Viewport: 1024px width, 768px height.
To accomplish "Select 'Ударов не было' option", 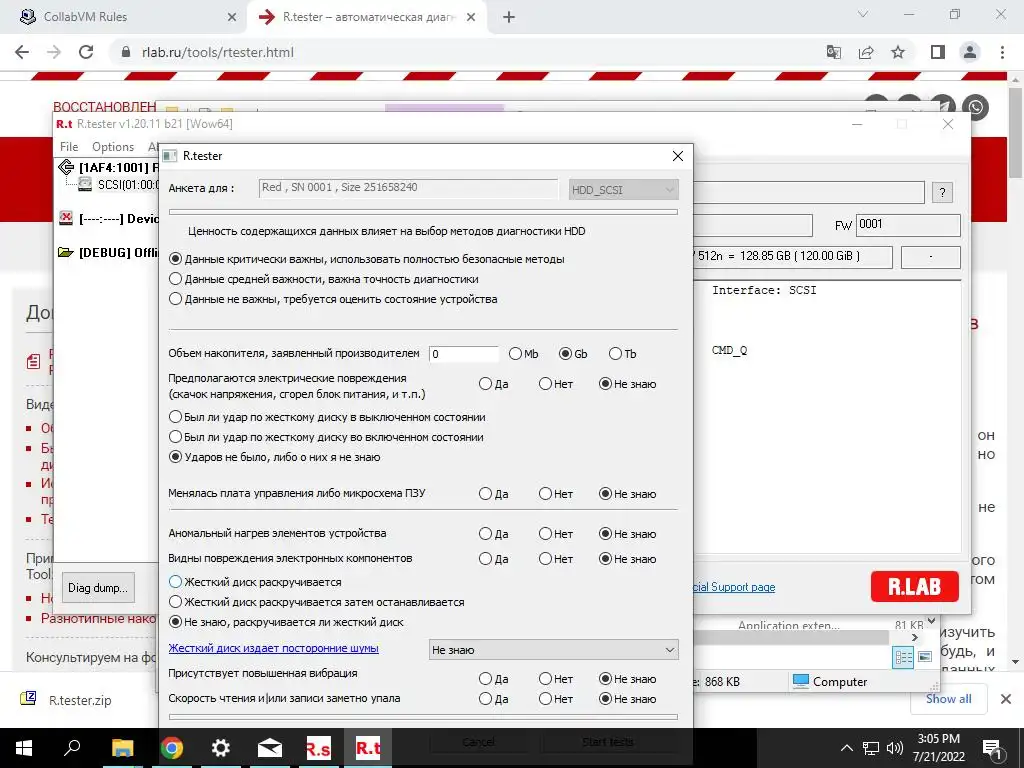I will coord(175,457).
